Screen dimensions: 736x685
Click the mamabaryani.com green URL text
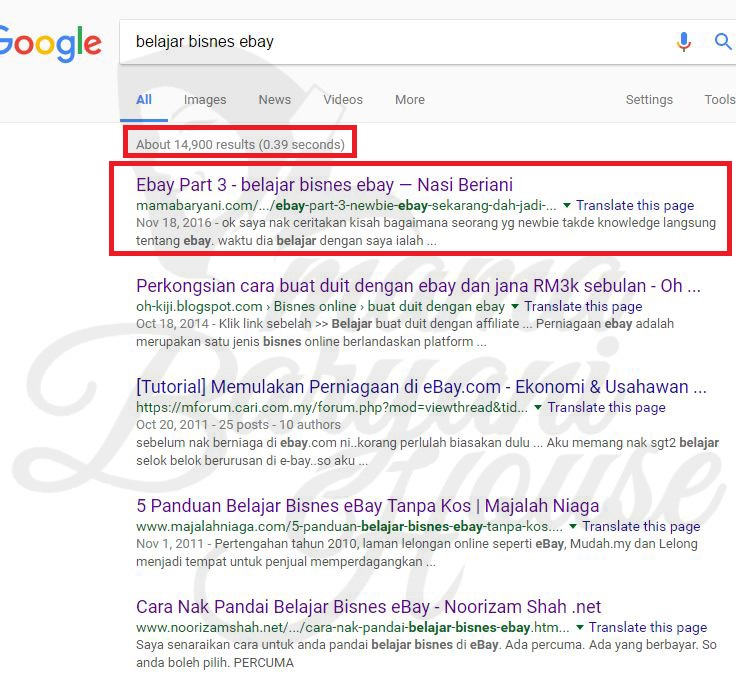pos(346,205)
